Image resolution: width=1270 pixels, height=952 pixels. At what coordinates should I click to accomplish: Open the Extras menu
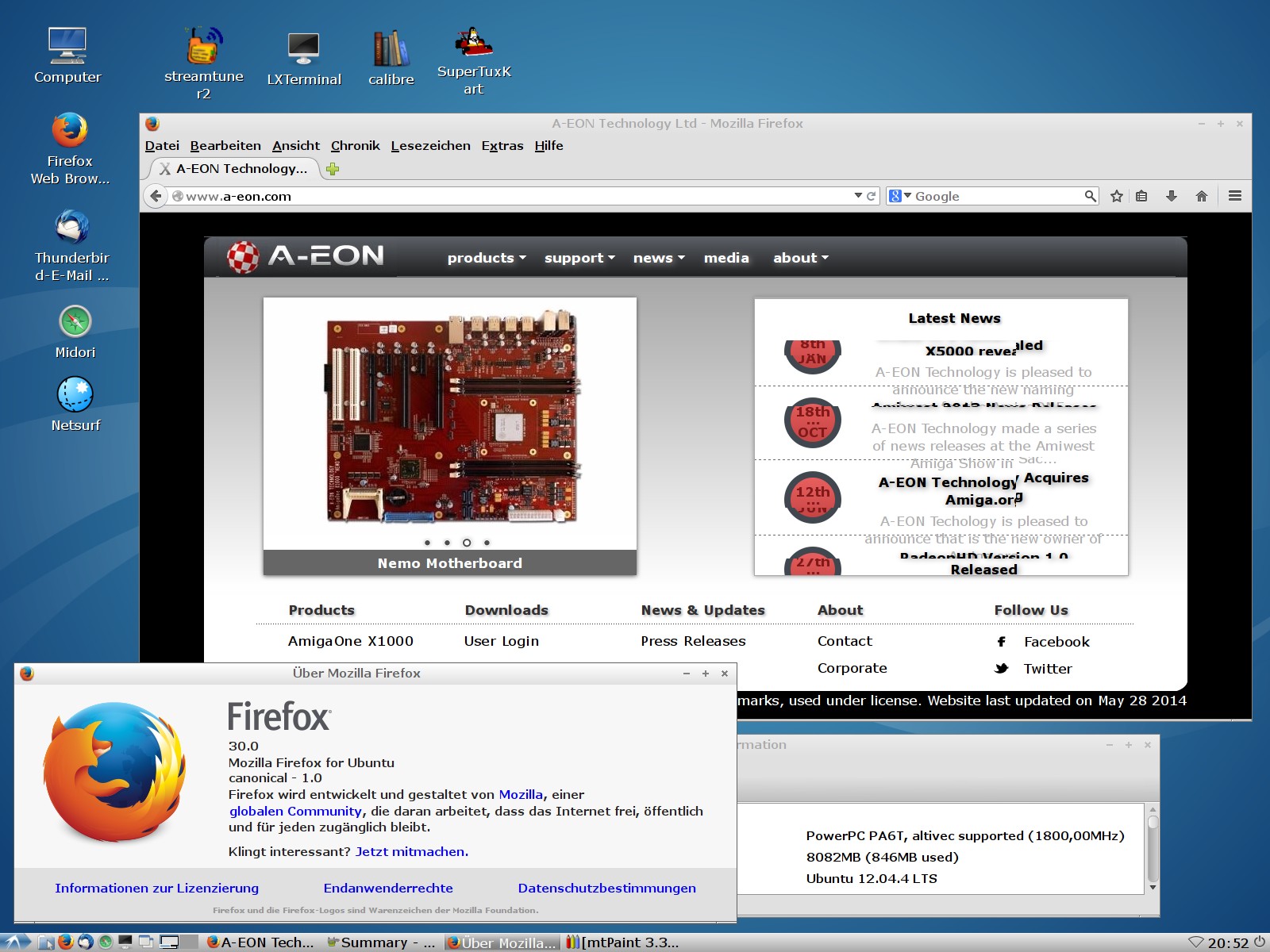[x=502, y=146]
